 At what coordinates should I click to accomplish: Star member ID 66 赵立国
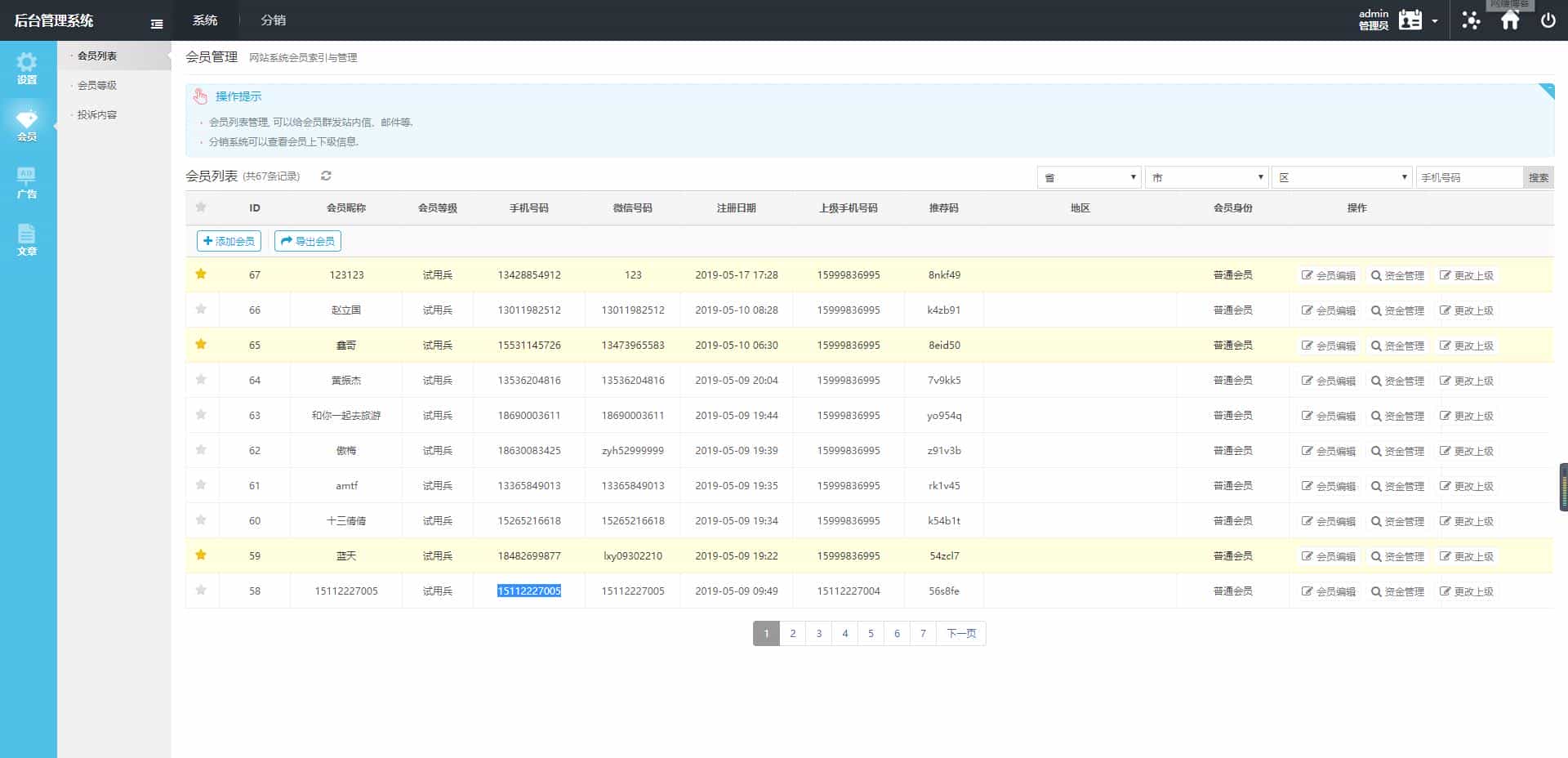(x=201, y=310)
